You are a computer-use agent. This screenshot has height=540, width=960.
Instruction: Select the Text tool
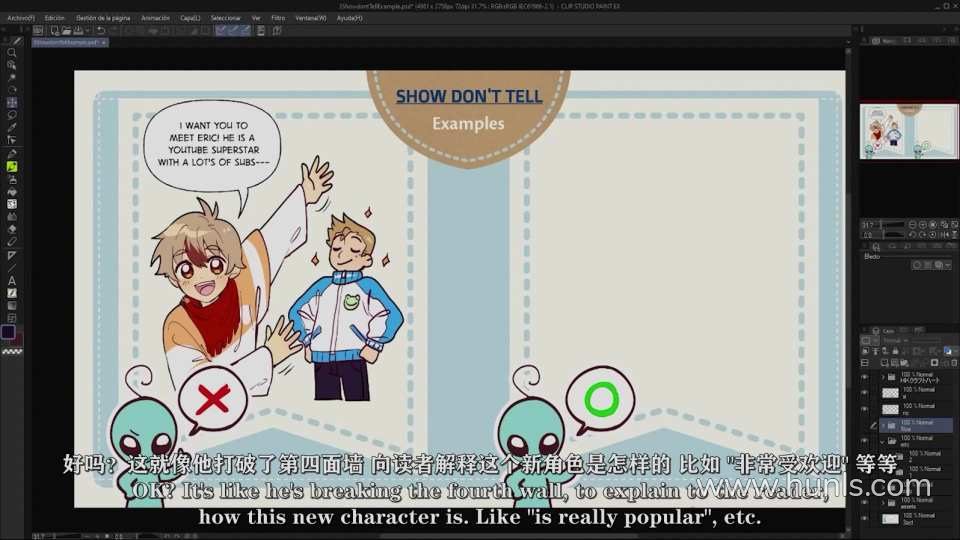click(12, 280)
